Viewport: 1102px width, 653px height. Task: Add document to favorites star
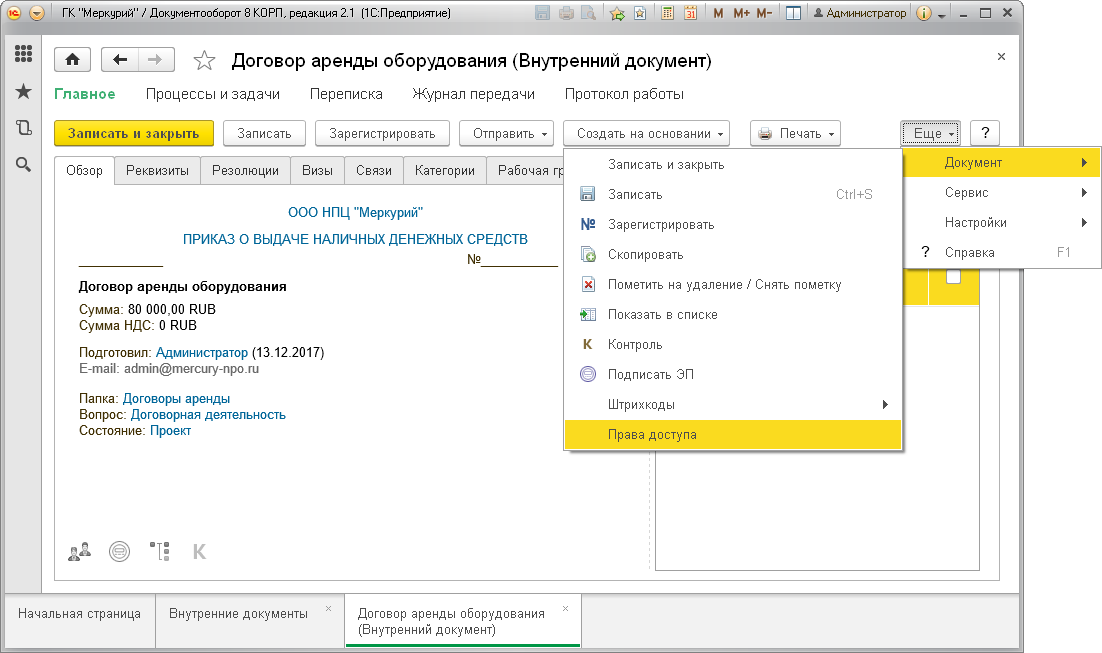pyautogui.click(x=204, y=60)
